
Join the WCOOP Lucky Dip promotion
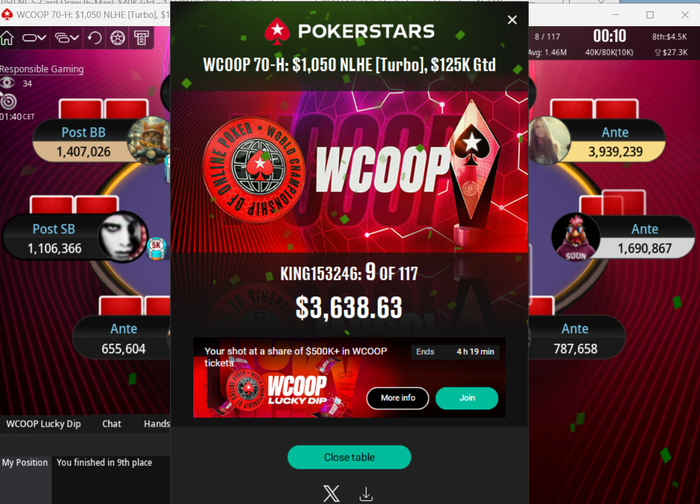[467, 398]
